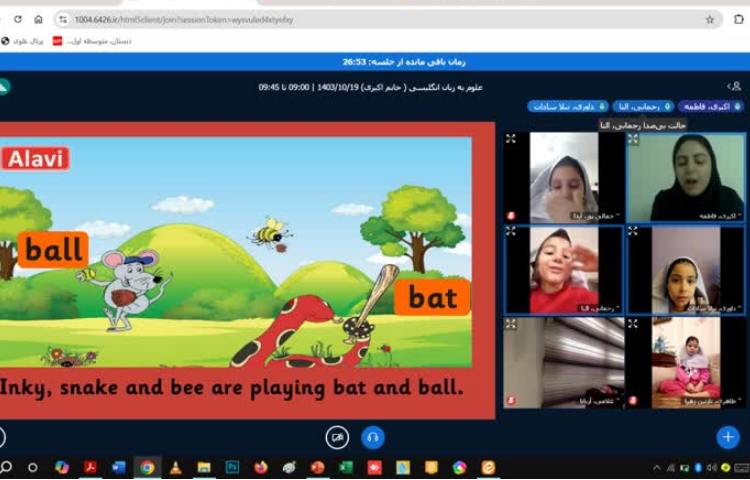Expand the teacher's webcam to fullscreen

coord(633,140)
